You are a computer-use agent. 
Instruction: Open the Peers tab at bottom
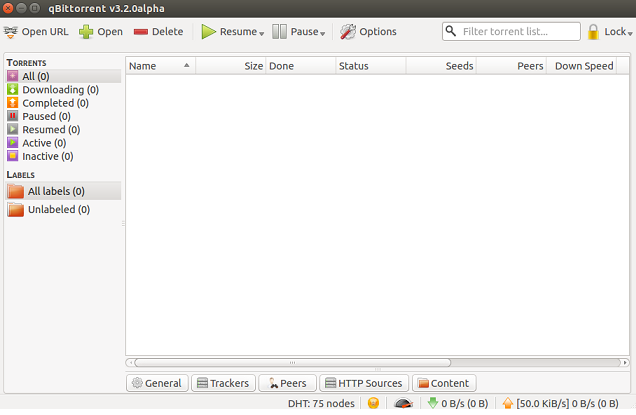click(288, 383)
